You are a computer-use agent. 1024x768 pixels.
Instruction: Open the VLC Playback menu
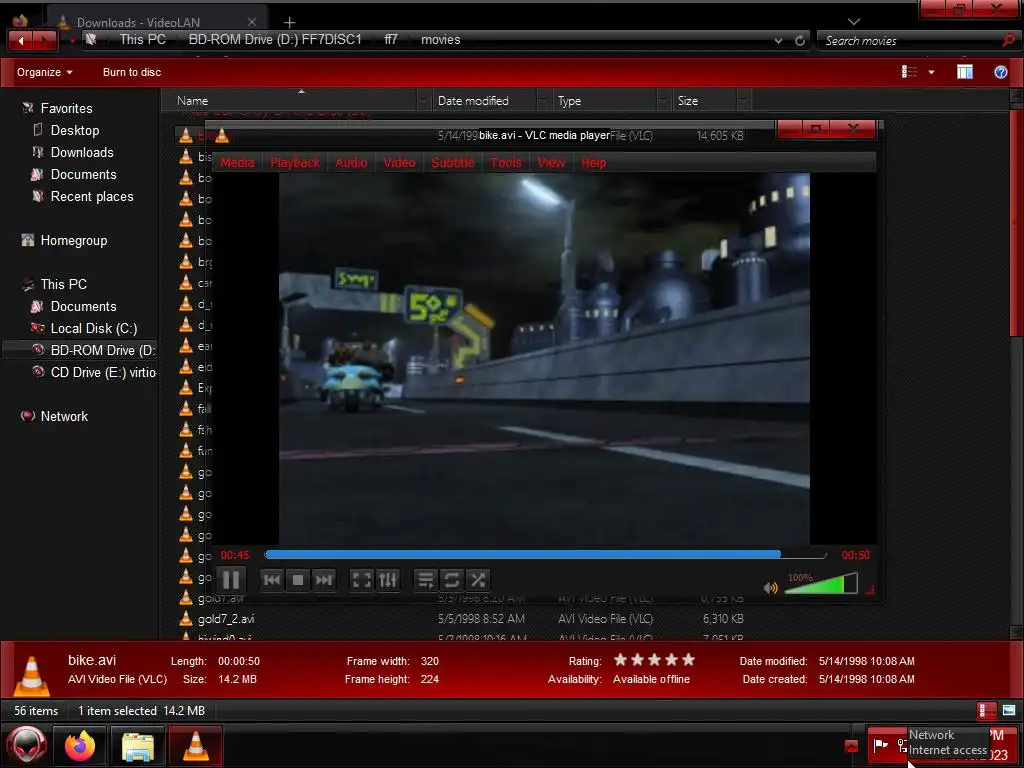point(295,163)
